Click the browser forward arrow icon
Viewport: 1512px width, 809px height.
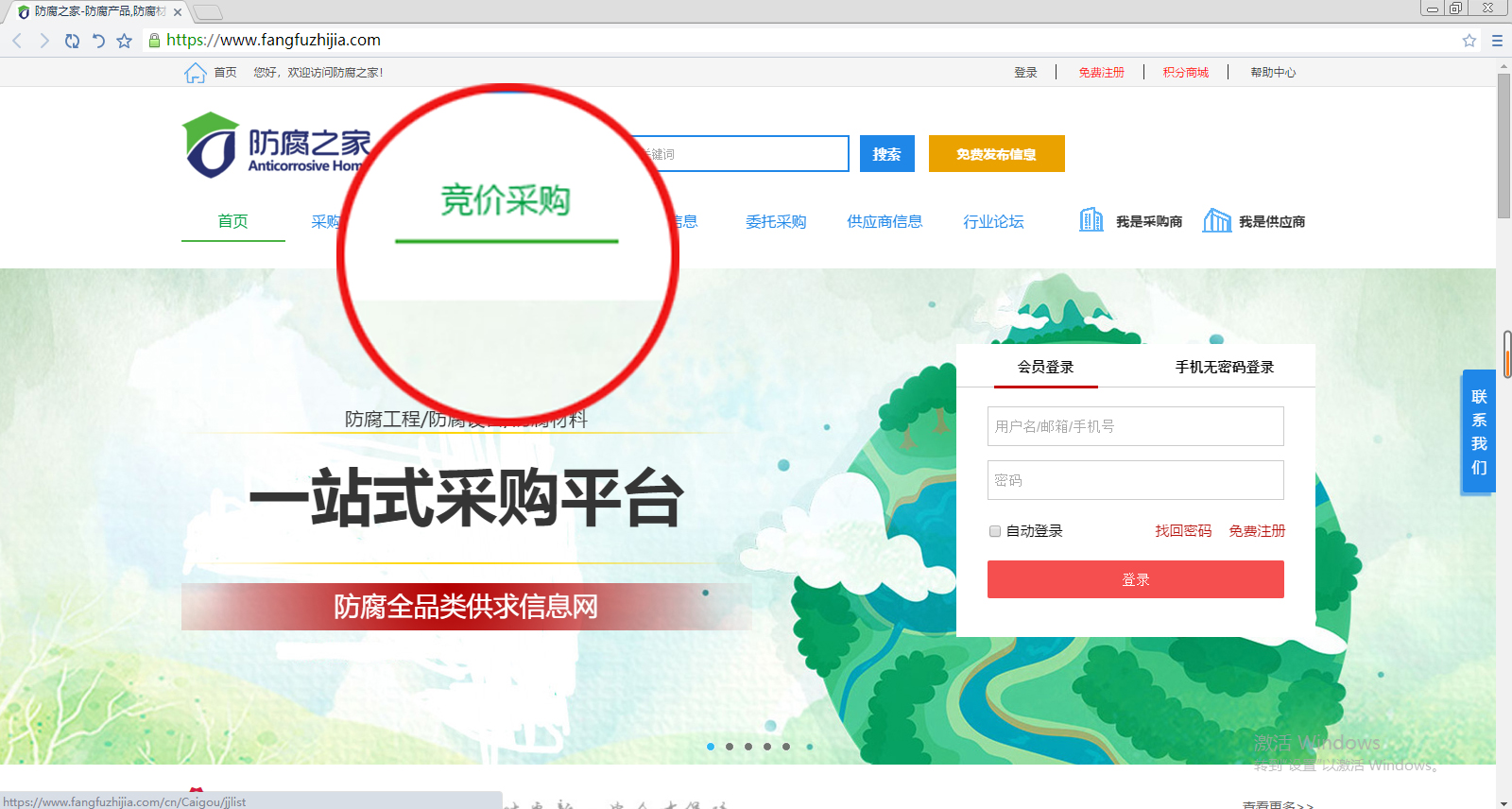click(x=43, y=41)
